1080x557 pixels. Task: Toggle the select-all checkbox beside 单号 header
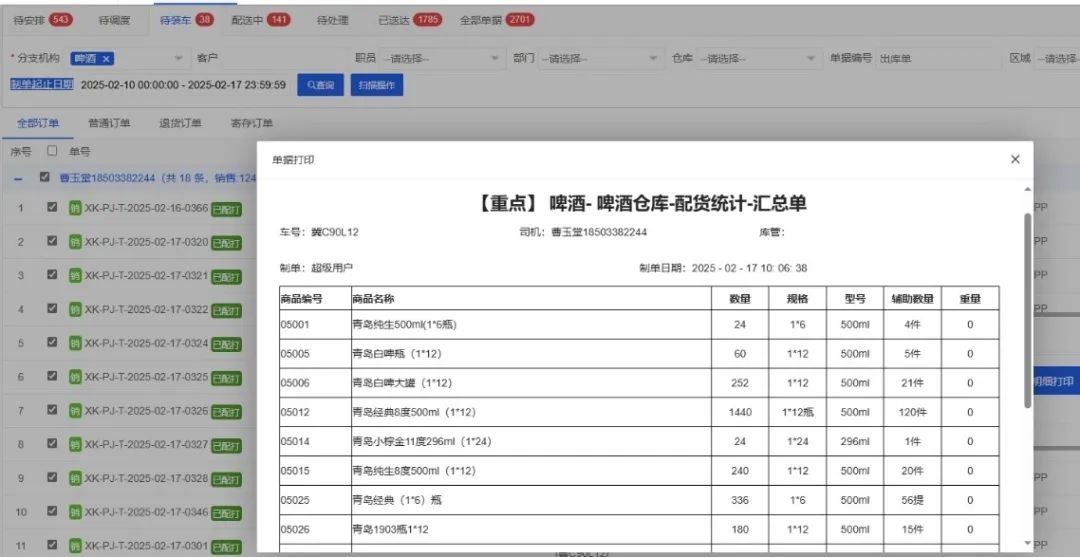coord(53,151)
